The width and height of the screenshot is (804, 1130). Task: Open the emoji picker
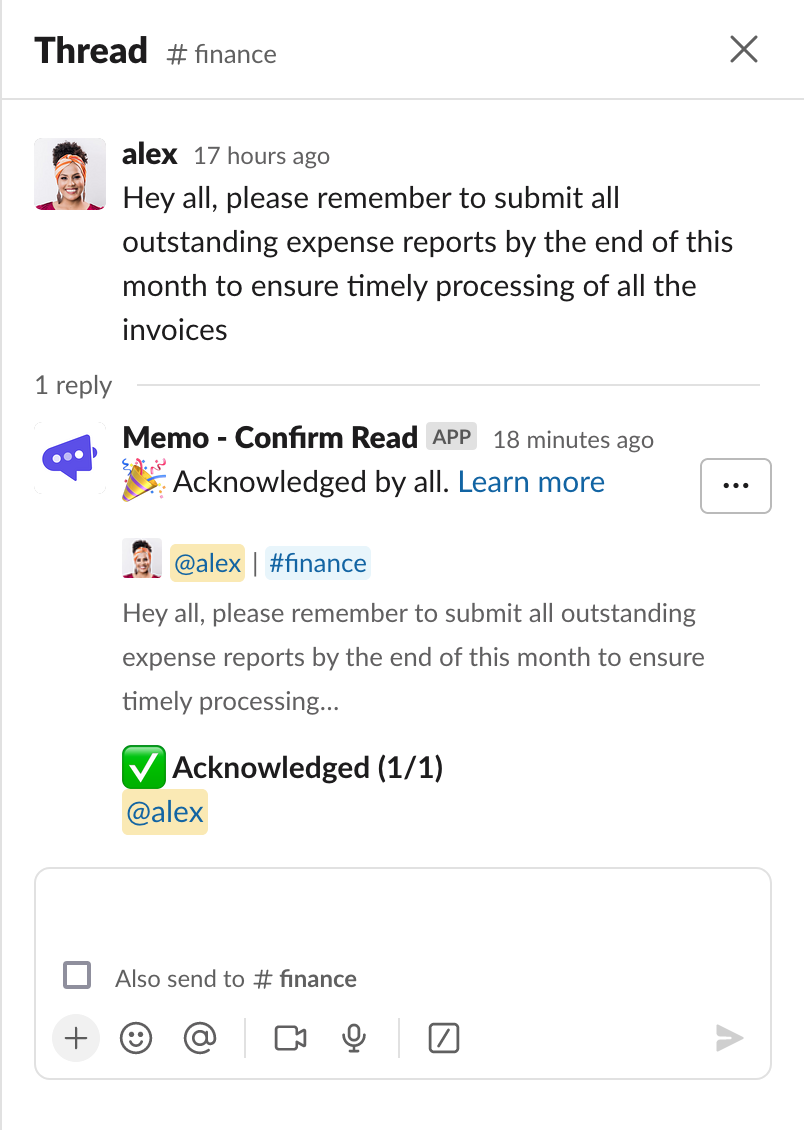pyautogui.click(x=136, y=1039)
